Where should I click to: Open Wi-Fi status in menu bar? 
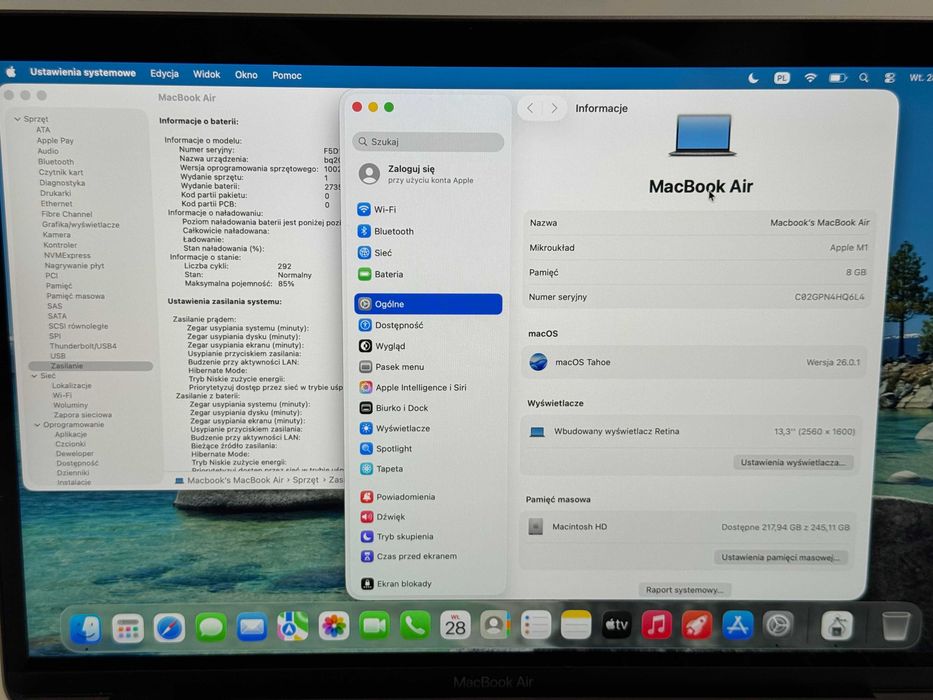pyautogui.click(x=810, y=78)
